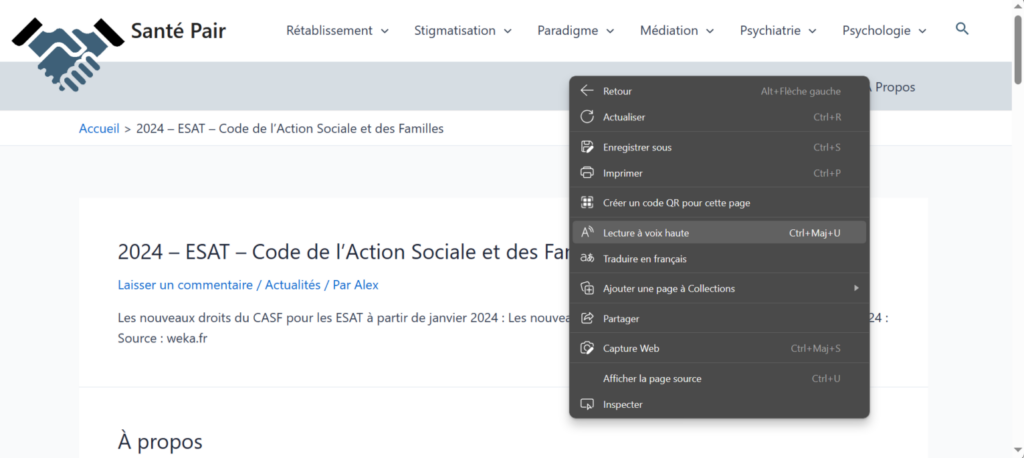This screenshot has width=1024, height=458.
Task: Expand the Stigmatisation menu chevron
Action: [507, 31]
